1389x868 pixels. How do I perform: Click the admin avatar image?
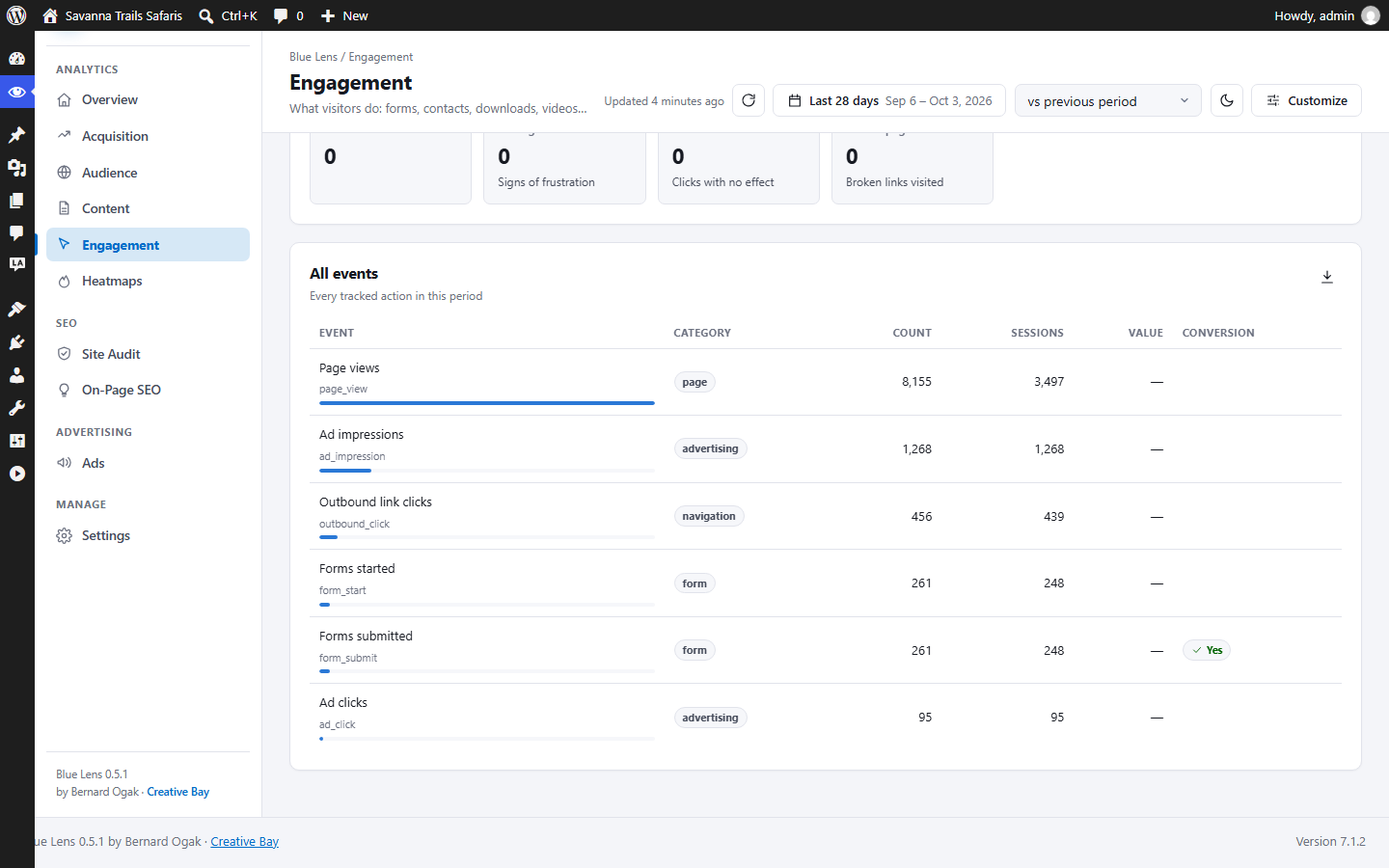tap(1371, 15)
